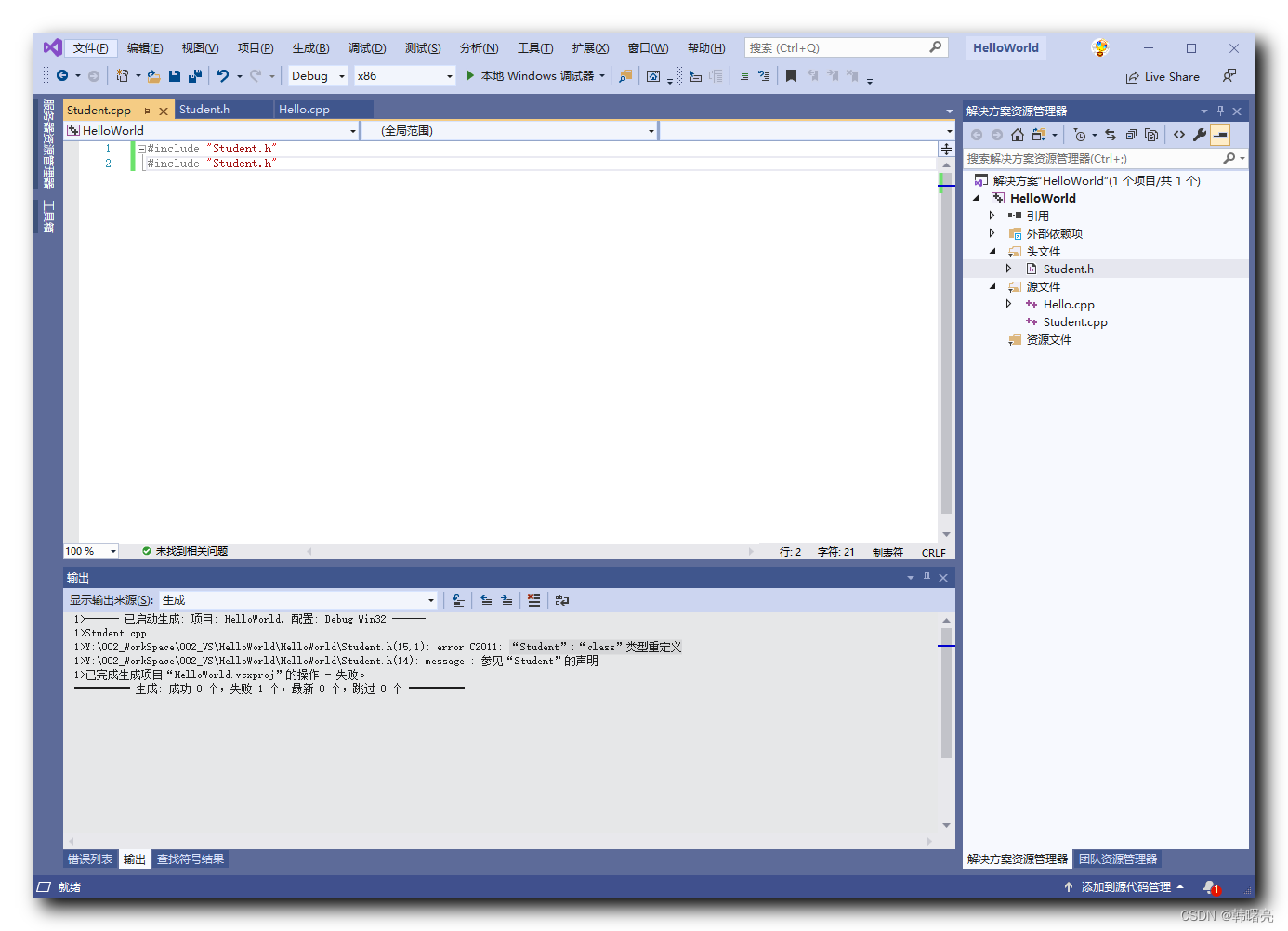This screenshot has width=1288, height=931.
Task: Click the Navigate Backward arrow icon
Action: point(62,76)
